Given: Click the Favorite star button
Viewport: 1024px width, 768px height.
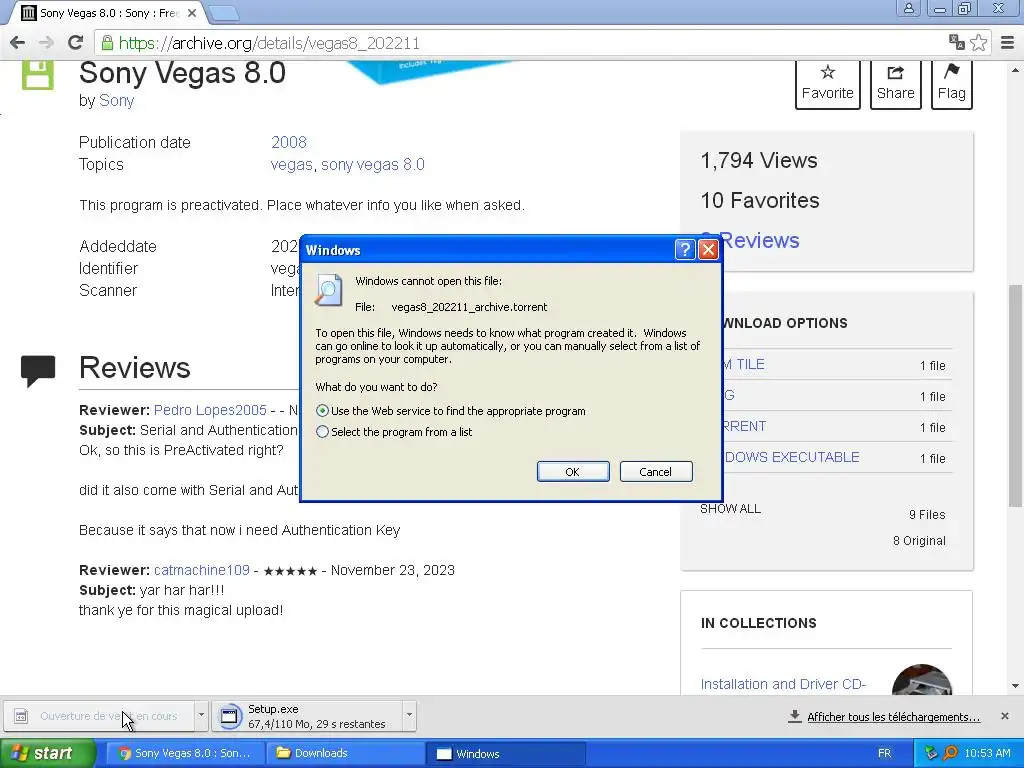Looking at the screenshot, I should (x=827, y=84).
